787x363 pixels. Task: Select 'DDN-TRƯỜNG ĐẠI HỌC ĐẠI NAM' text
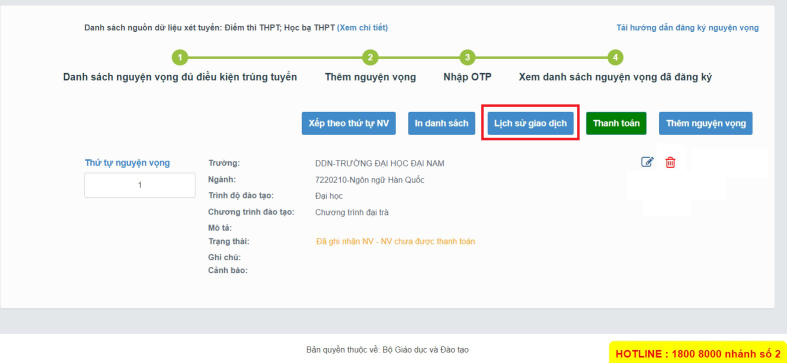click(x=380, y=163)
